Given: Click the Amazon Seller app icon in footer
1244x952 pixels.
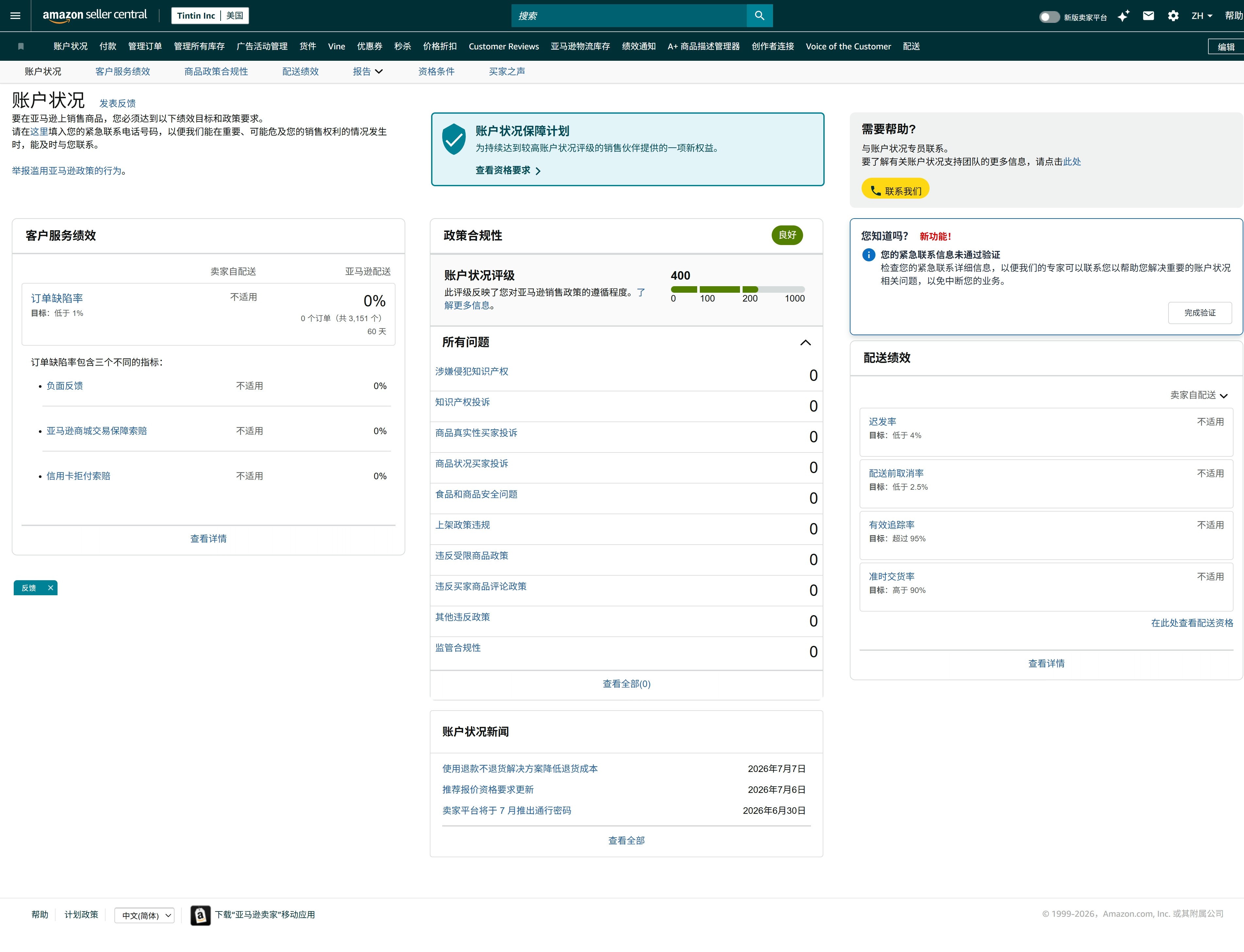Looking at the screenshot, I should pos(200,915).
